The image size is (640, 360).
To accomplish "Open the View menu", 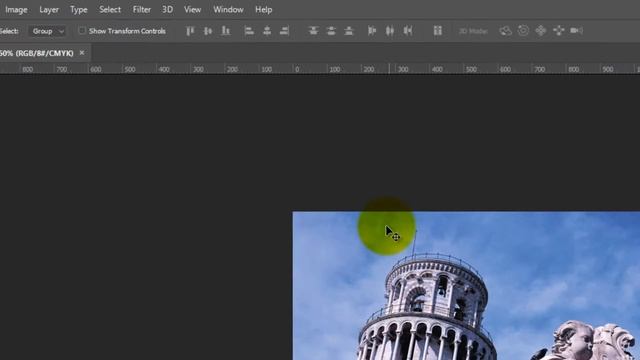I will tap(192, 9).
